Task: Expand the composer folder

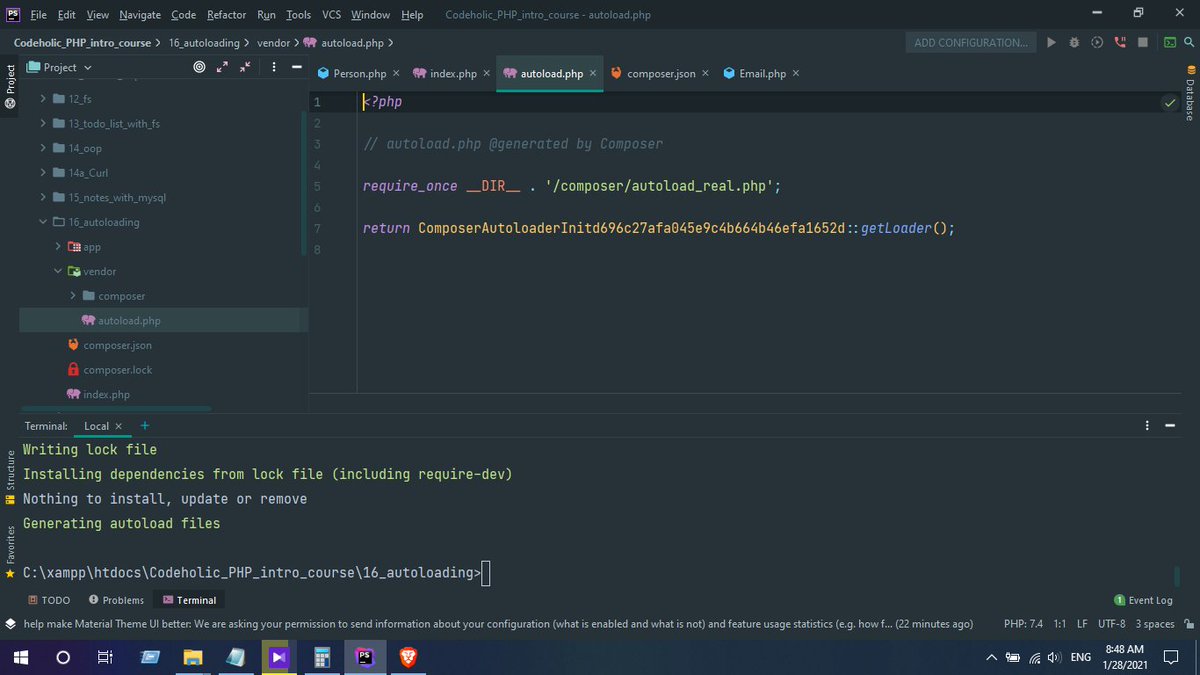Action: tap(73, 296)
